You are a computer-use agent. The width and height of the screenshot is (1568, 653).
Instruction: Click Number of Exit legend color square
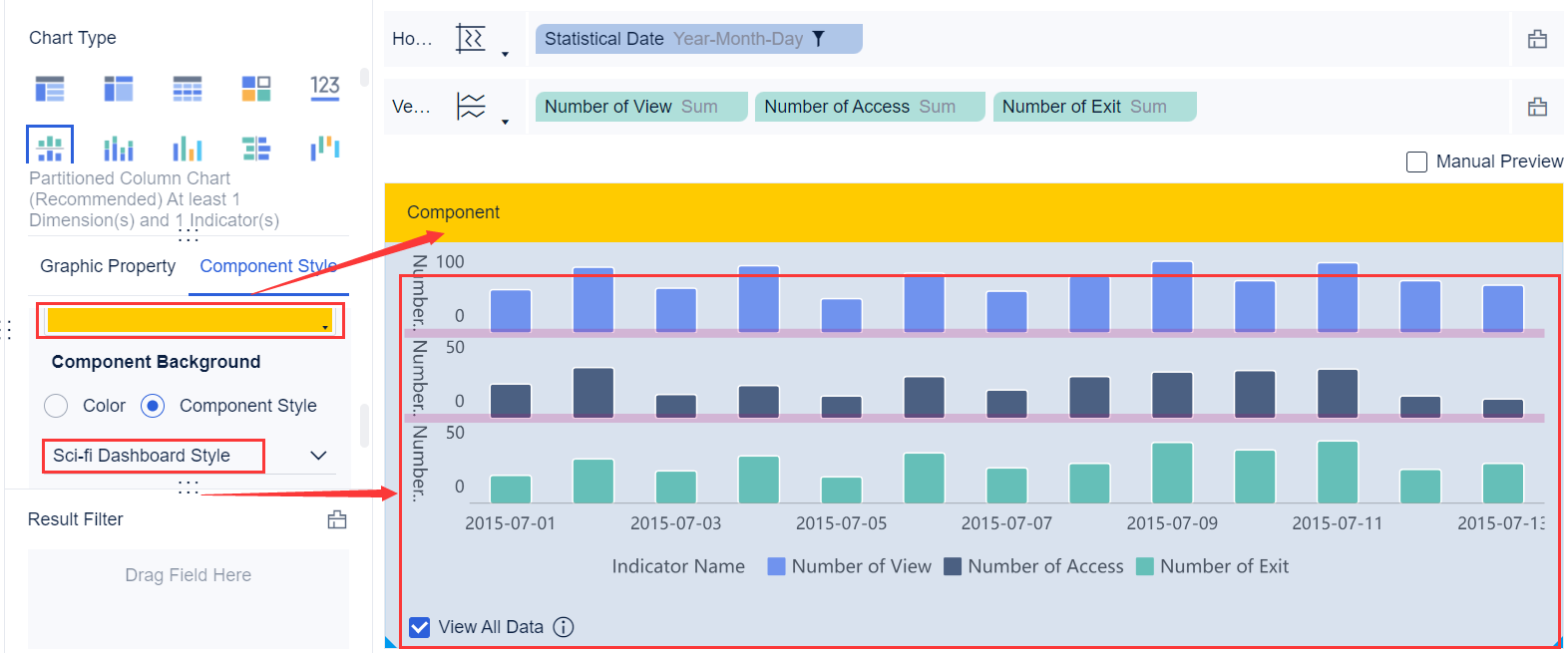(1145, 566)
